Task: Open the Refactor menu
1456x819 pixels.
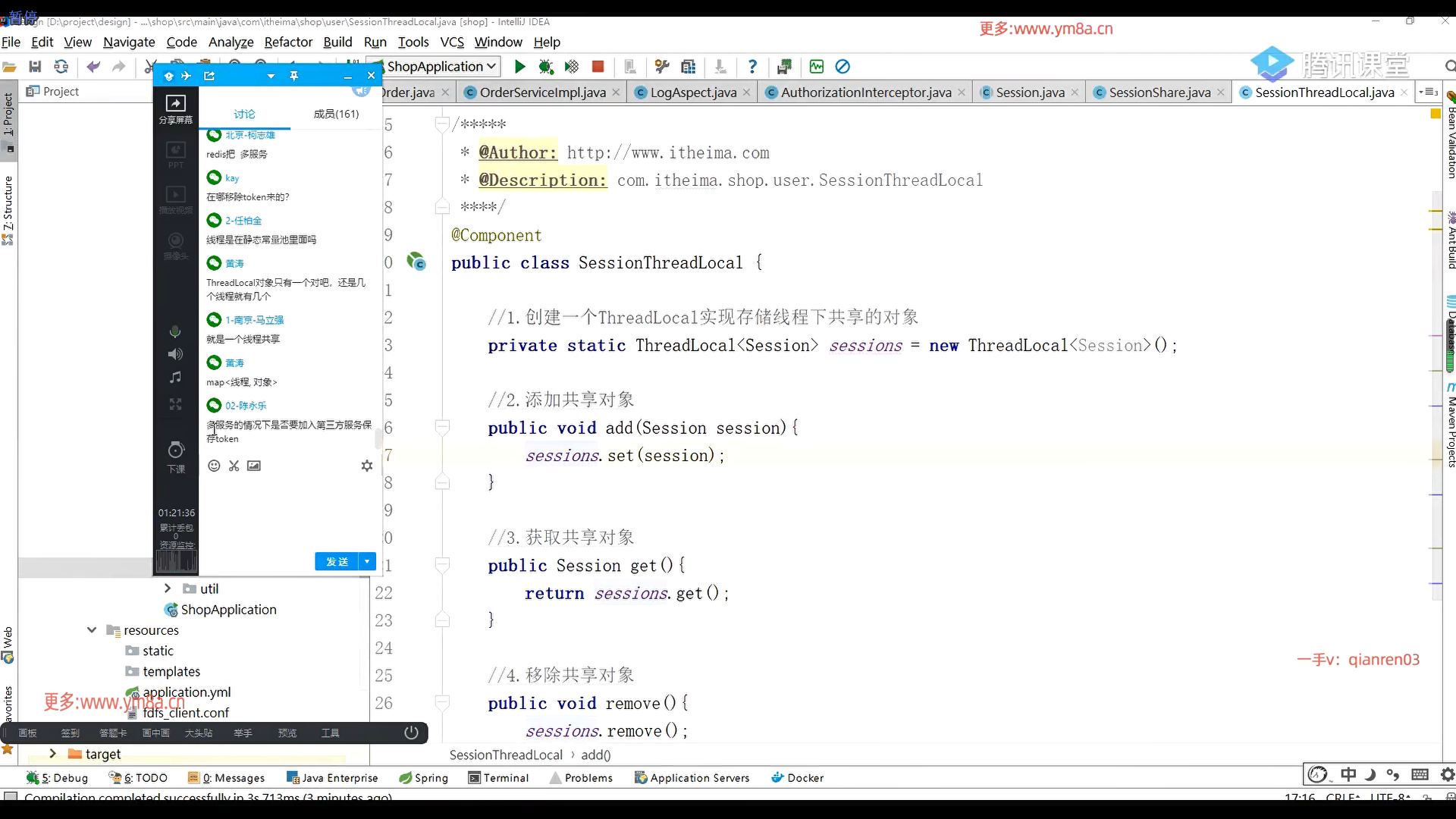Action: tap(287, 42)
